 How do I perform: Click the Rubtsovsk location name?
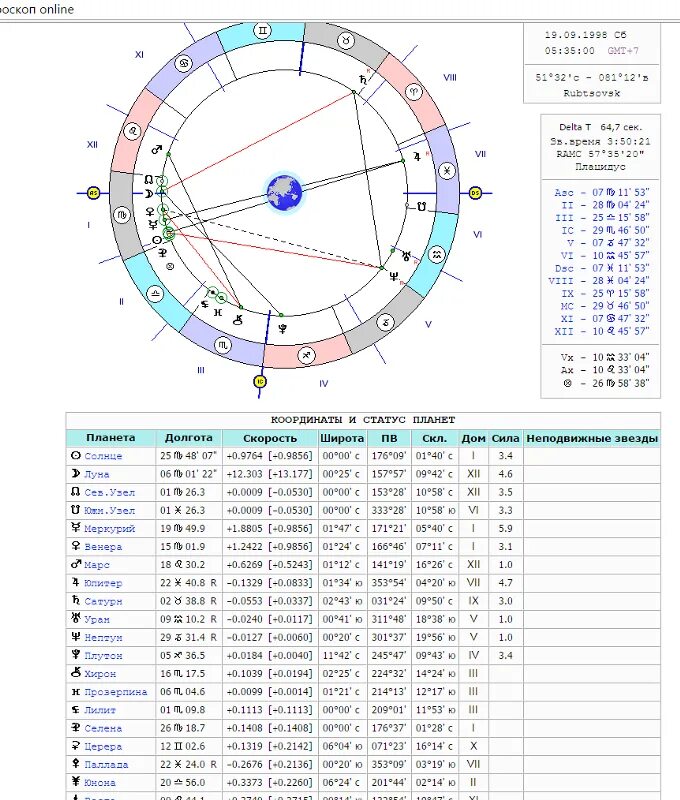592,93
